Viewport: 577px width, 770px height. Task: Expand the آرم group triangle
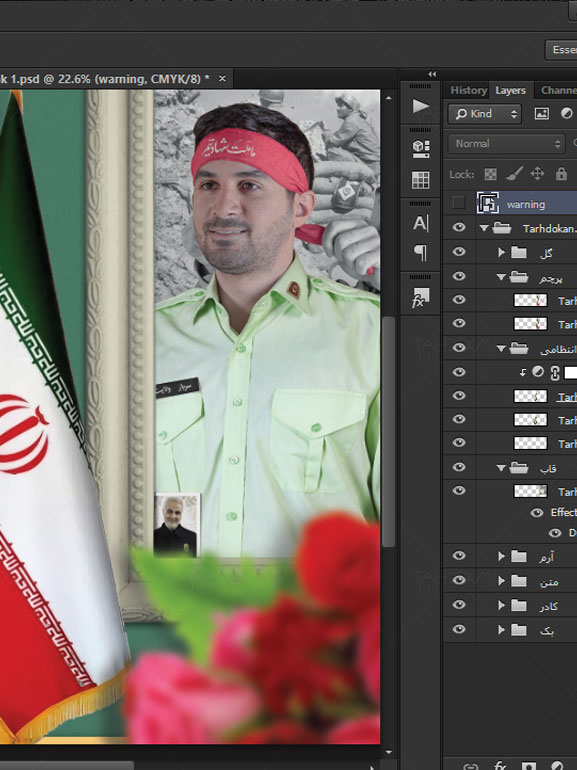tap(501, 556)
